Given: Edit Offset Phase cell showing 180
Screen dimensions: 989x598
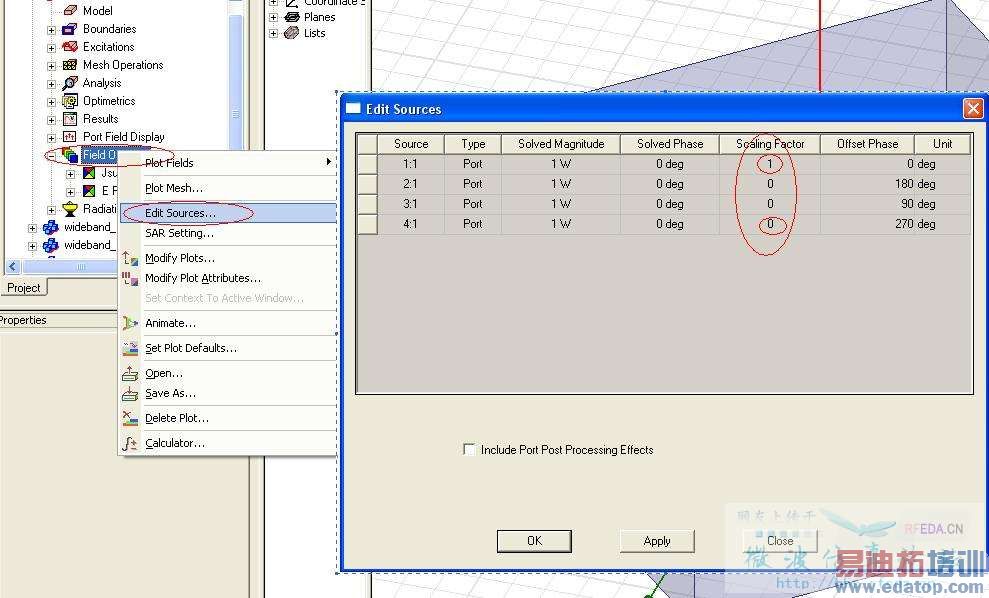Looking at the screenshot, I should [x=867, y=184].
